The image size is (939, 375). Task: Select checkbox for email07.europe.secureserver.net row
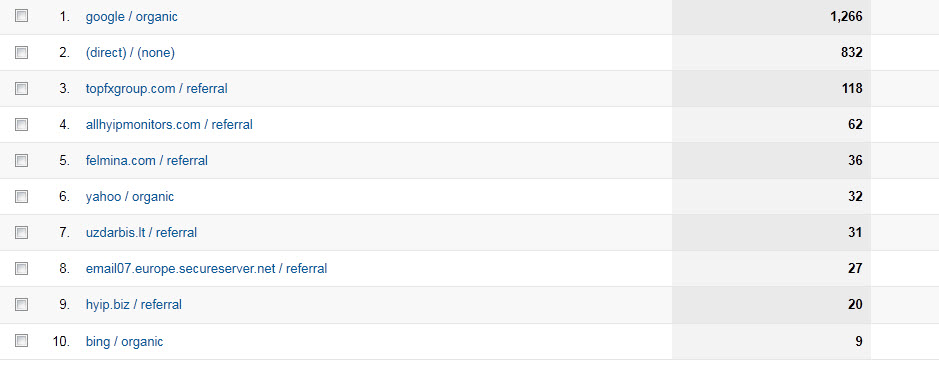[22, 268]
